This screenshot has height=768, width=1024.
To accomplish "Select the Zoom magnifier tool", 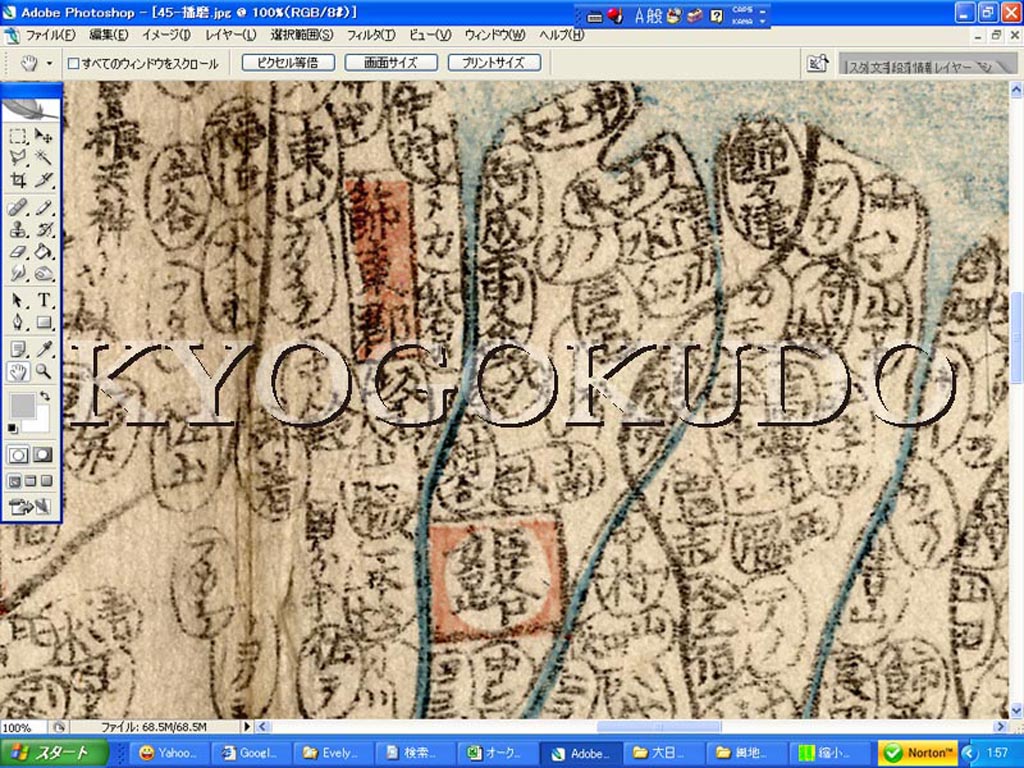I will (43, 372).
